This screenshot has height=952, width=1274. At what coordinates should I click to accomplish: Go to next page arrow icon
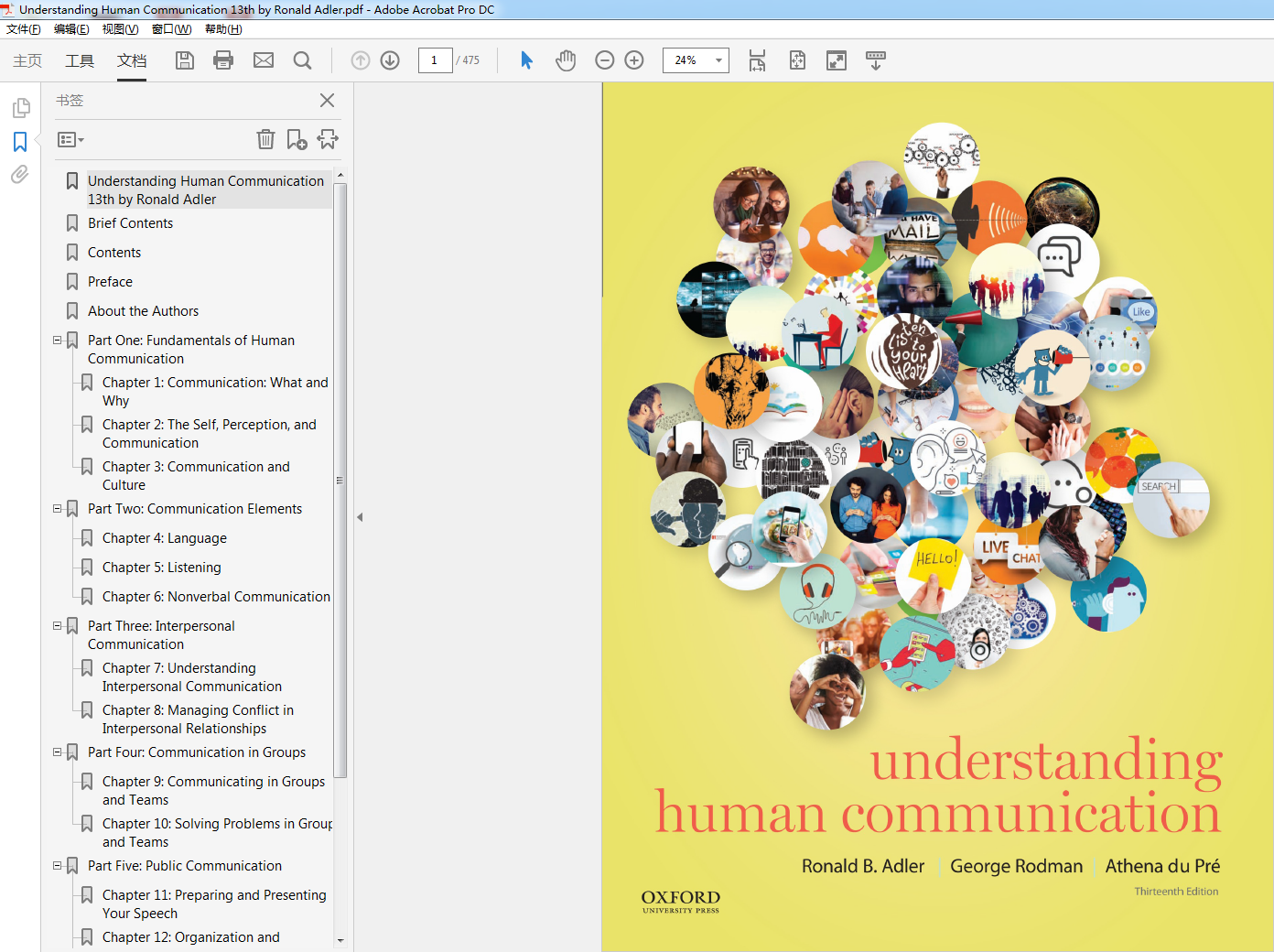[390, 60]
